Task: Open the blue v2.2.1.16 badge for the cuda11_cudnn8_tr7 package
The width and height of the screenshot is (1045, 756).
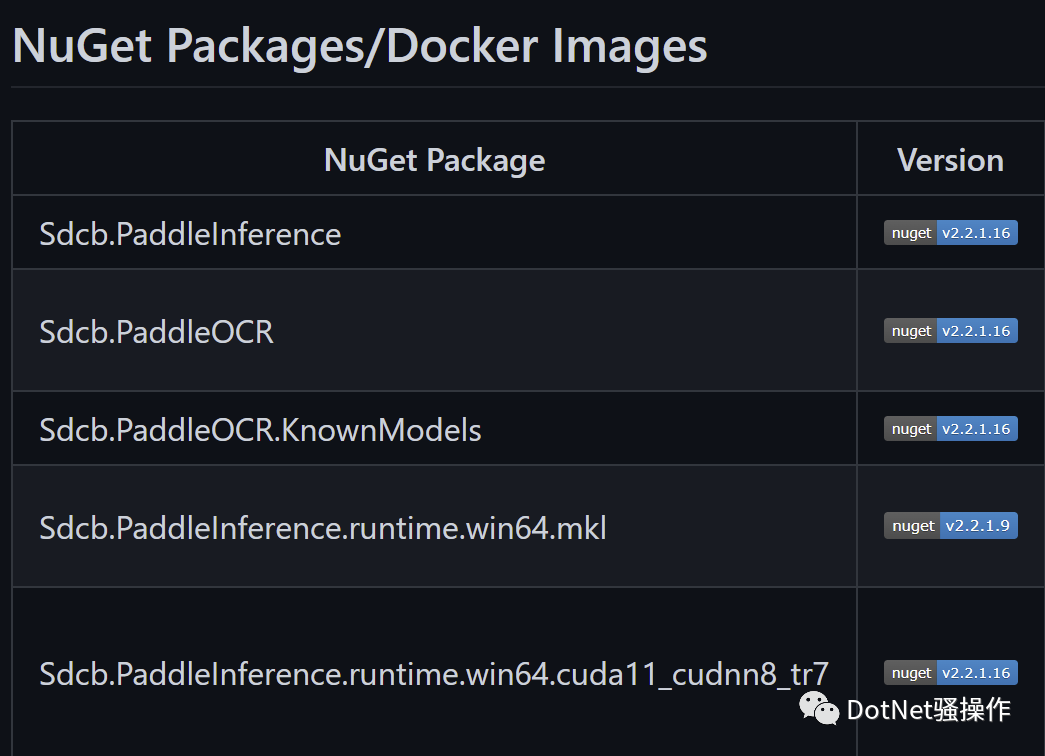Action: 978,673
